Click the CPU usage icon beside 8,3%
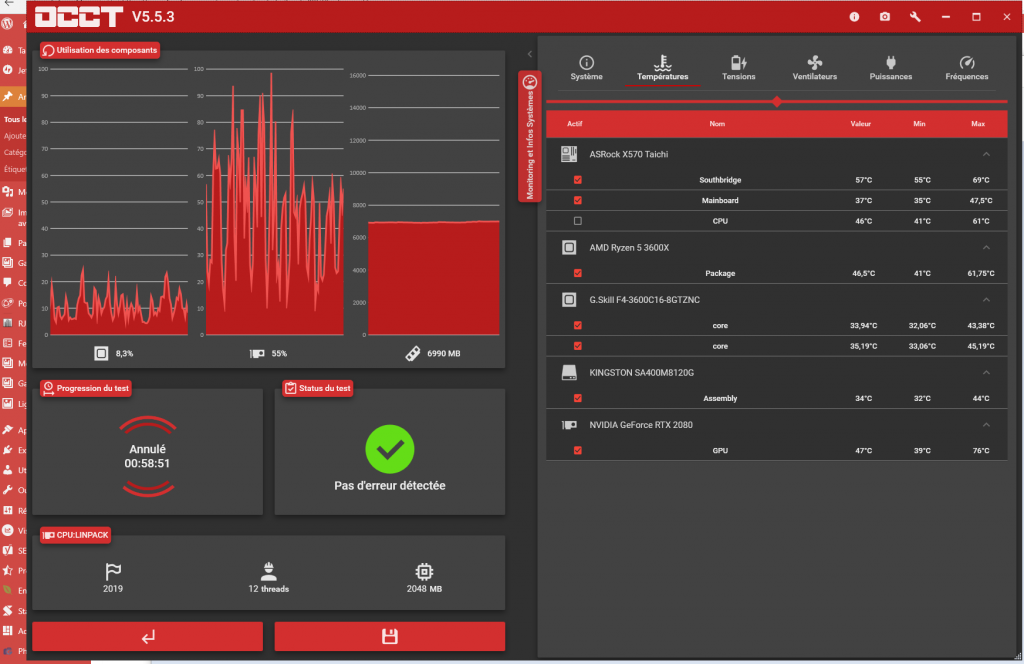The width and height of the screenshot is (1024, 664). point(101,353)
